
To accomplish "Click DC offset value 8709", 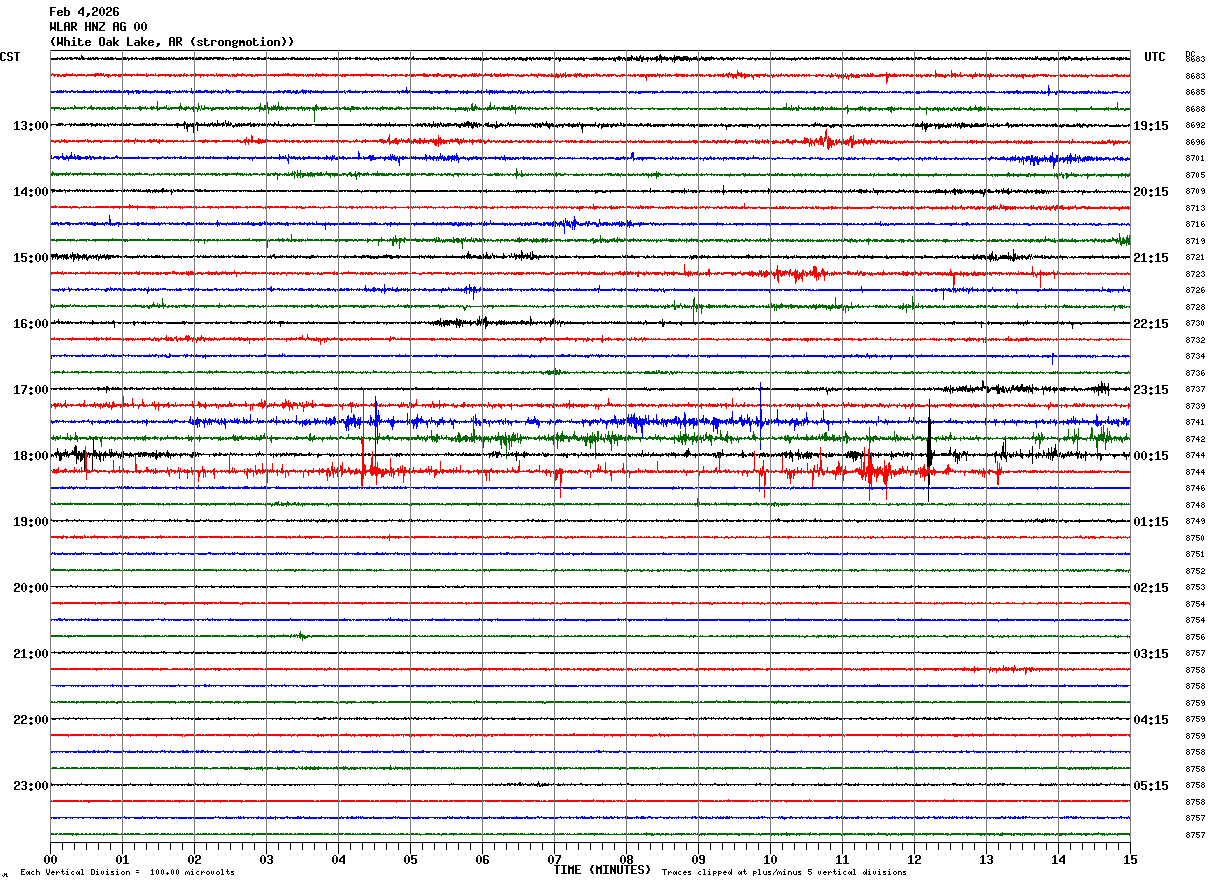I will (x=1195, y=192).
